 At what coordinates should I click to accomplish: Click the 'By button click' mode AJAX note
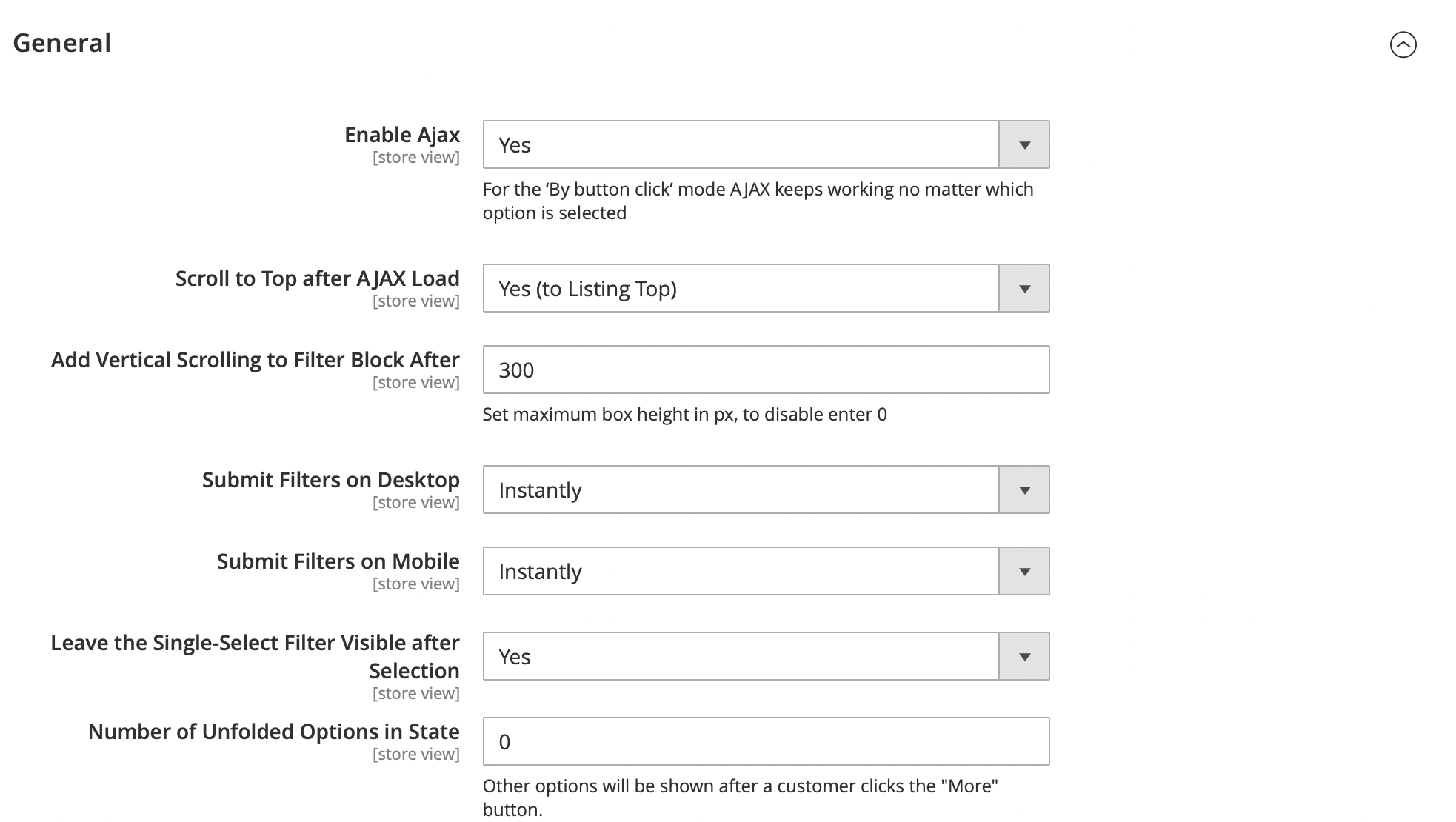click(758, 201)
